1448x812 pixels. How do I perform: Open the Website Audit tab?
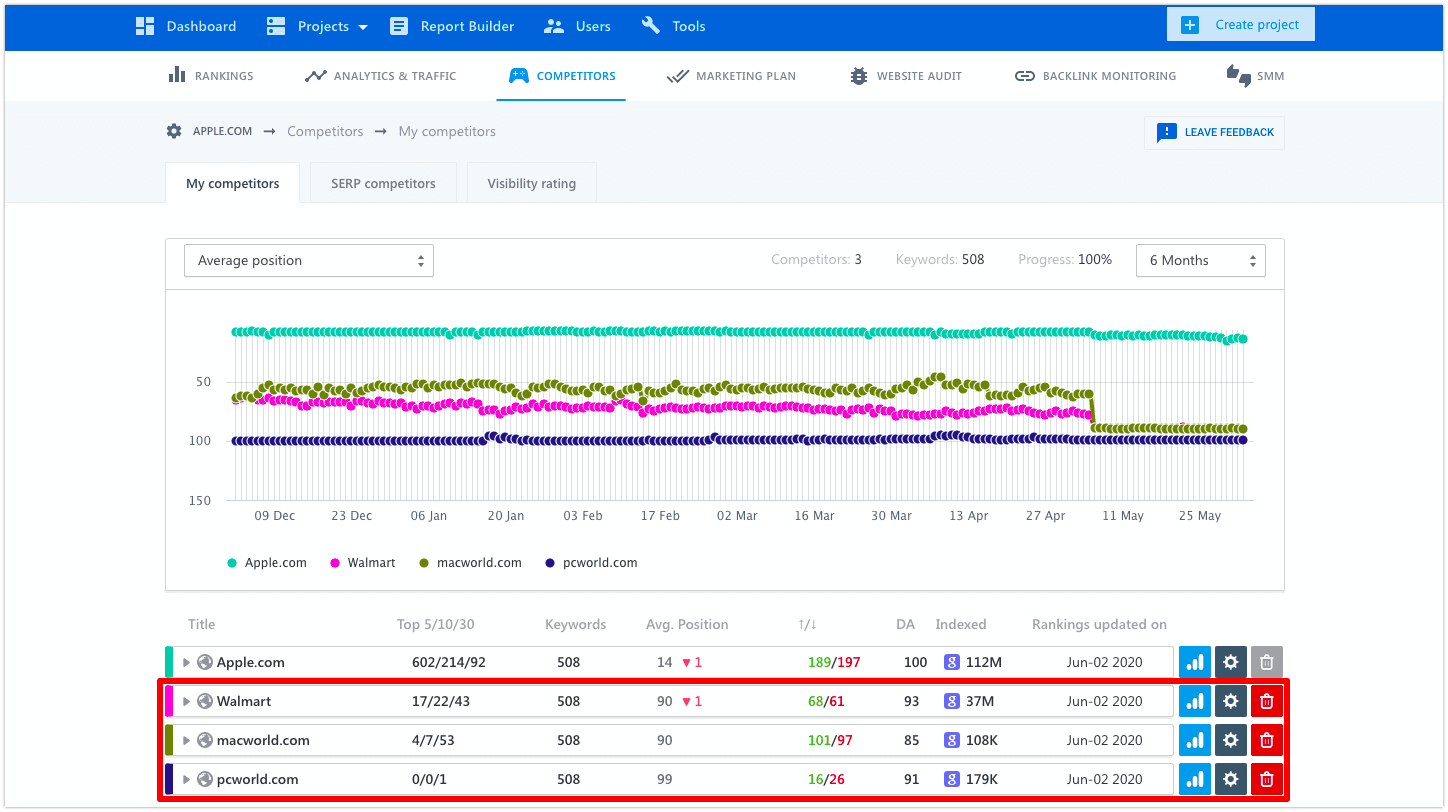pyautogui.click(x=905, y=76)
